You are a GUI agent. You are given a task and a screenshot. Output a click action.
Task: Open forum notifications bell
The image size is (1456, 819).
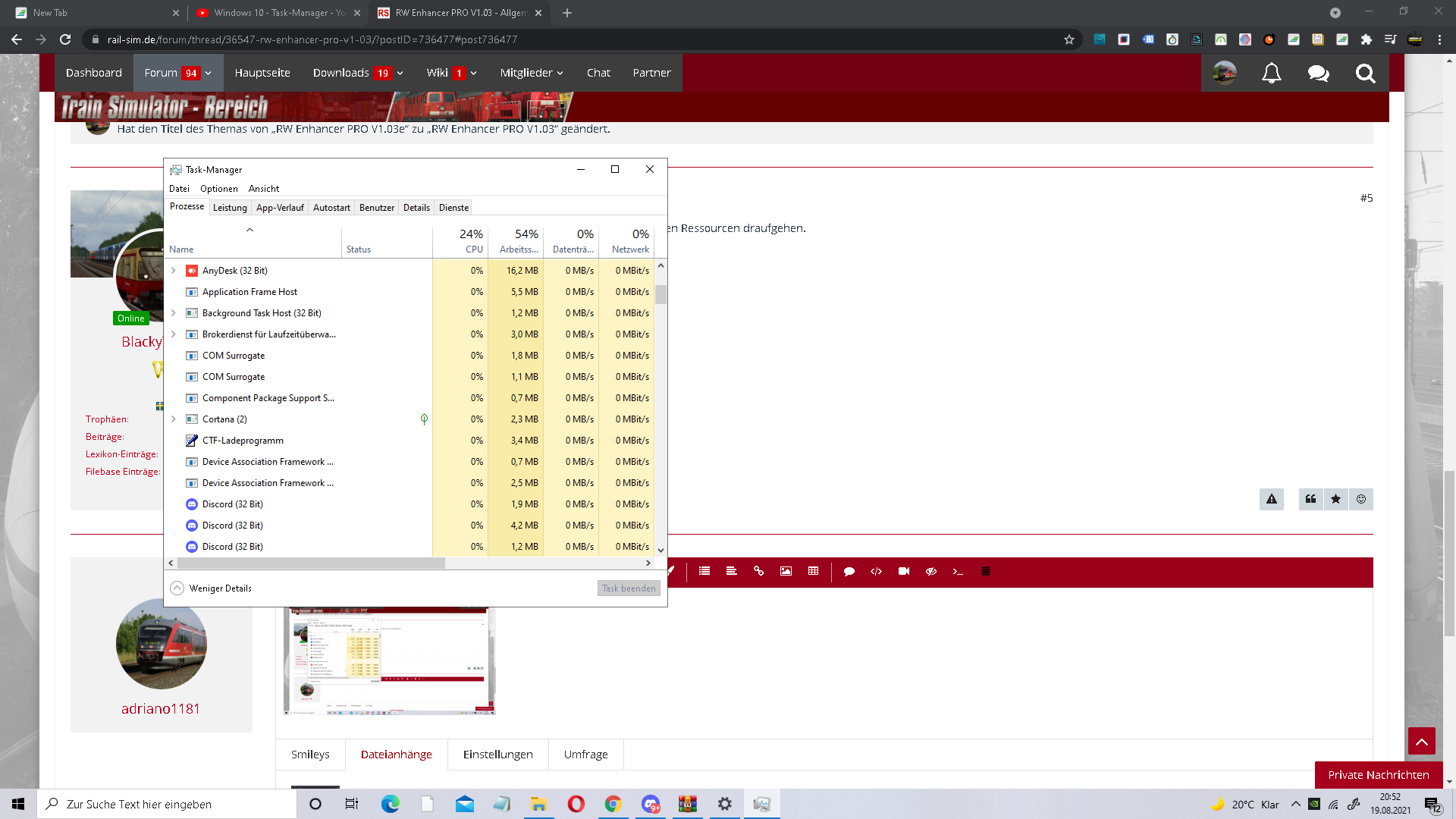[x=1272, y=73]
